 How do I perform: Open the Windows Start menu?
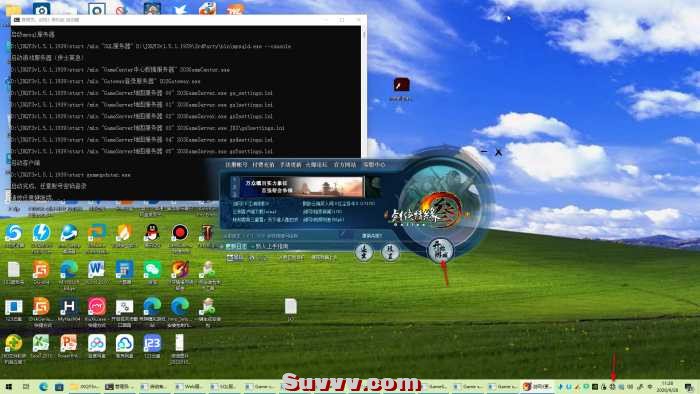point(8,387)
